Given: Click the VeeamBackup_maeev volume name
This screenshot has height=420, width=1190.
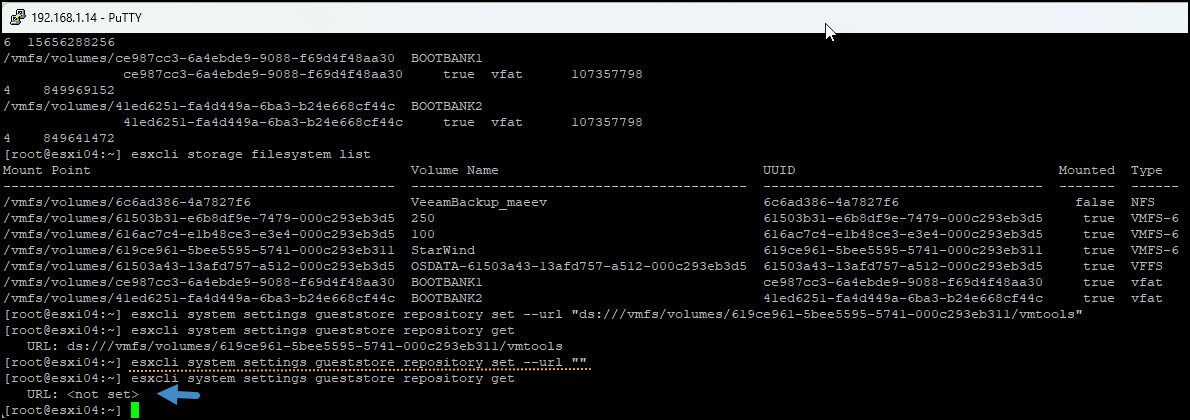Looking at the screenshot, I should click(479, 202).
